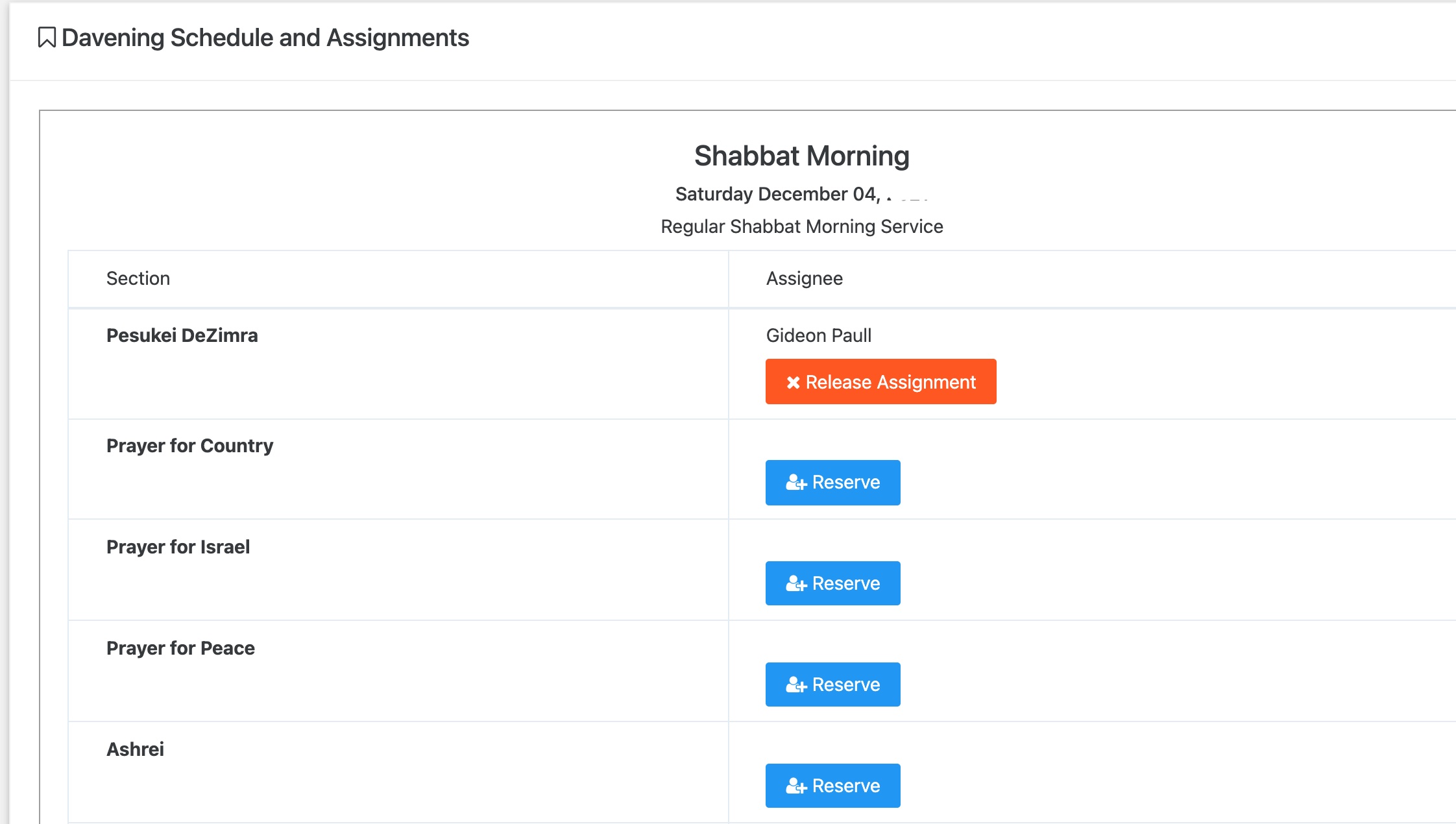1456x824 pixels.
Task: Click the Assignee column header
Action: click(x=804, y=278)
